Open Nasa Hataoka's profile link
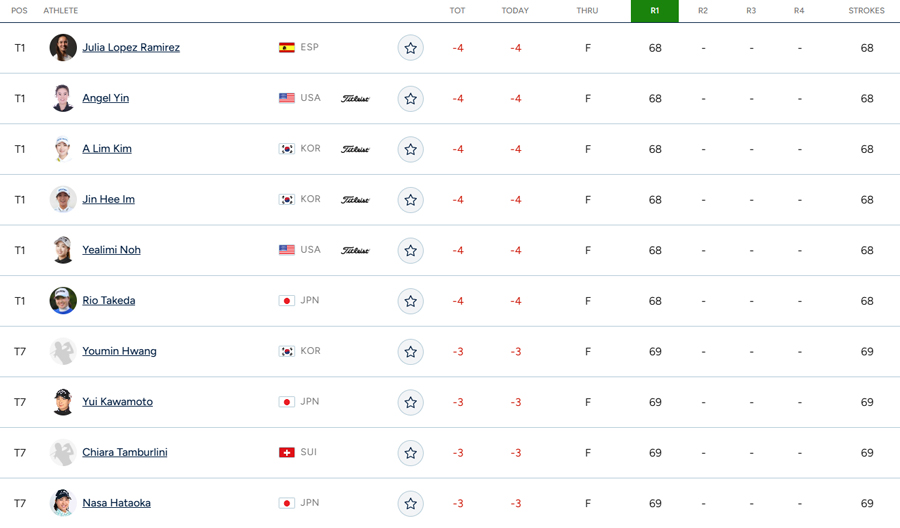900x528 pixels. [117, 503]
